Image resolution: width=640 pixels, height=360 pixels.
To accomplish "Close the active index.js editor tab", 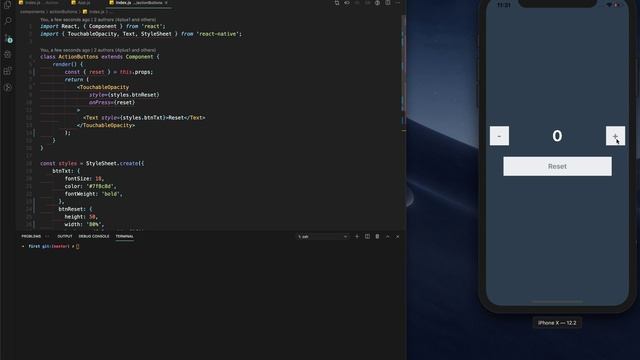I will 166,3.
